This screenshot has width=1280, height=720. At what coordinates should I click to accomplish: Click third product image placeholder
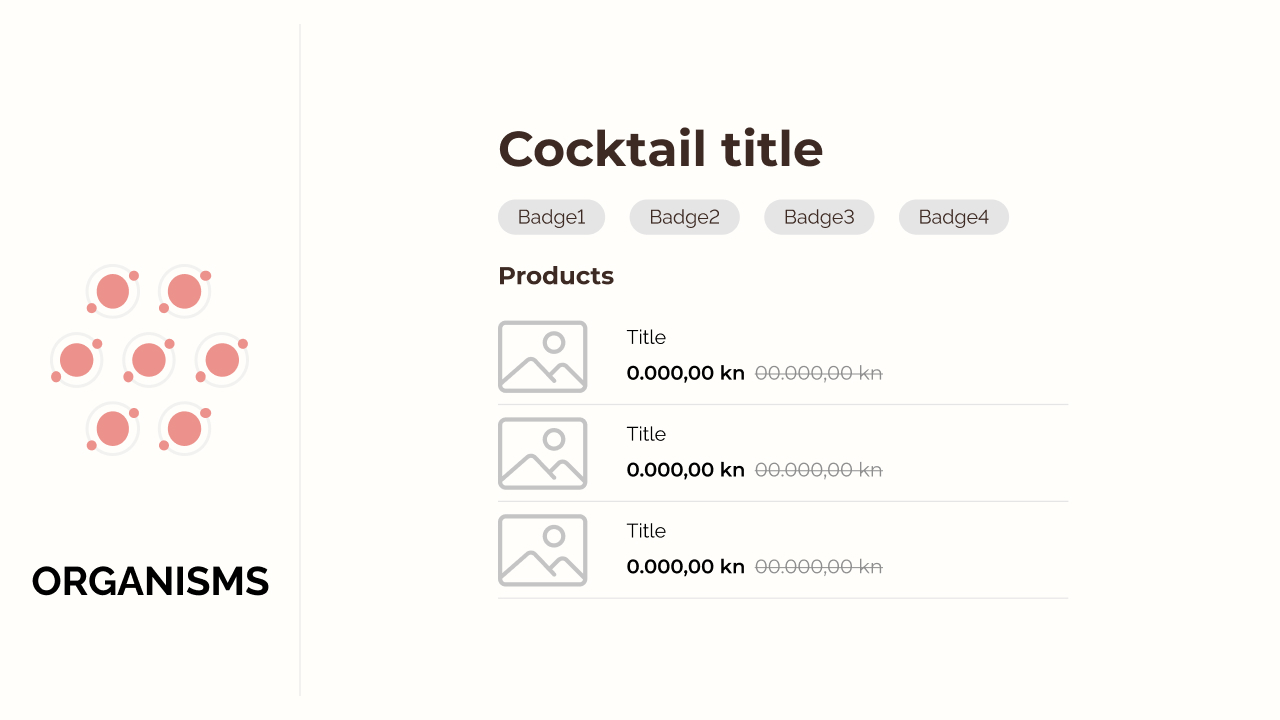click(x=542, y=550)
